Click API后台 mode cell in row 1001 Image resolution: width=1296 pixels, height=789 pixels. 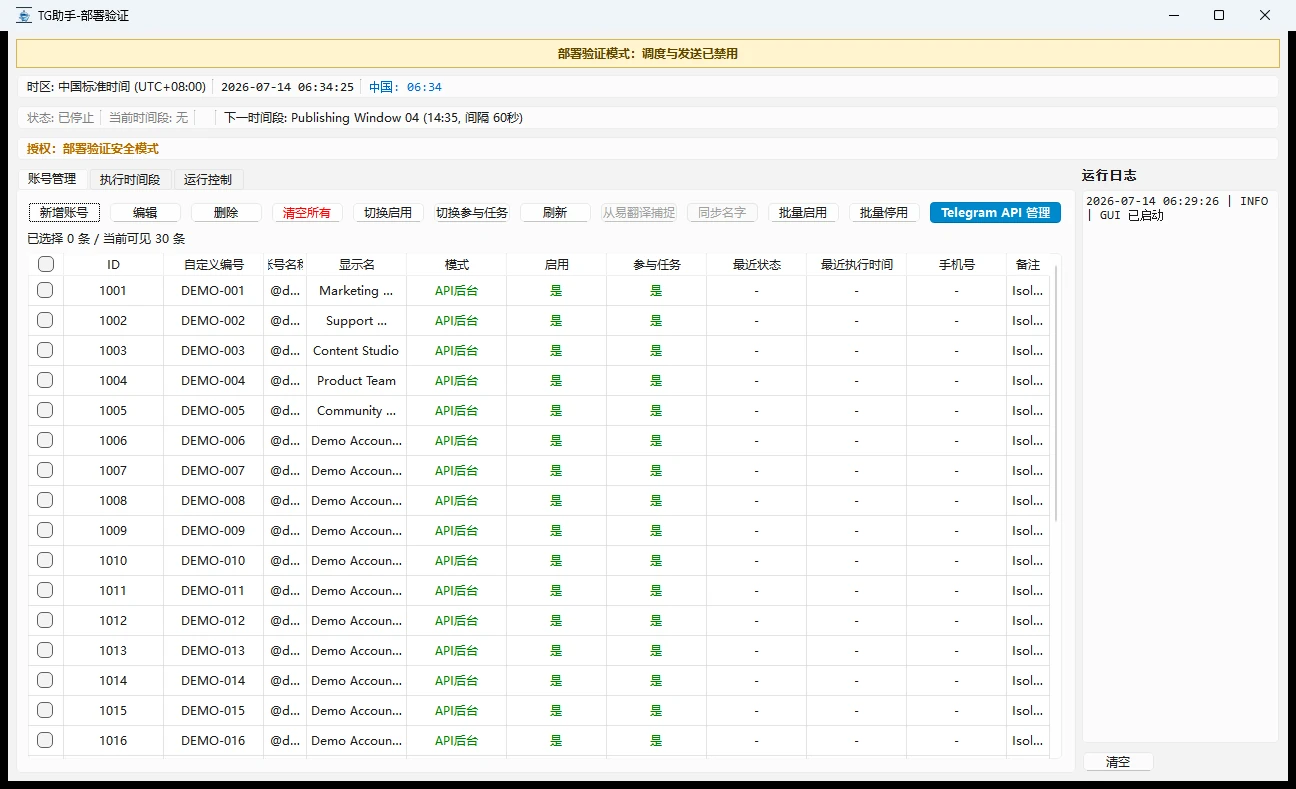pyautogui.click(x=457, y=291)
